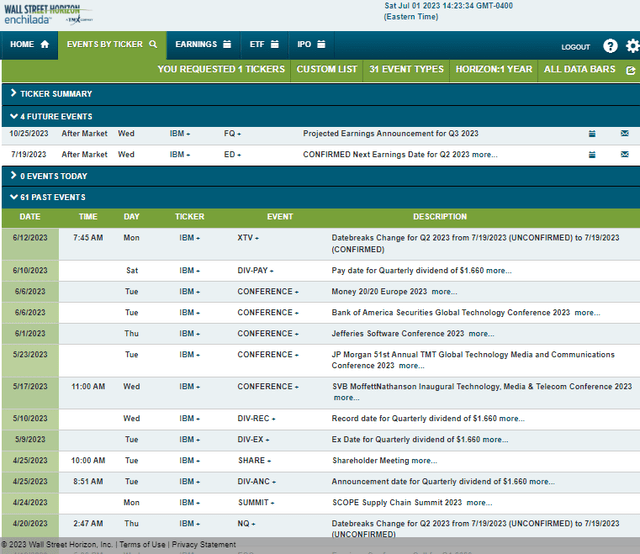640x554 pixels.
Task: Click more link for Jefferies Software Conference
Action: [x=481, y=334]
